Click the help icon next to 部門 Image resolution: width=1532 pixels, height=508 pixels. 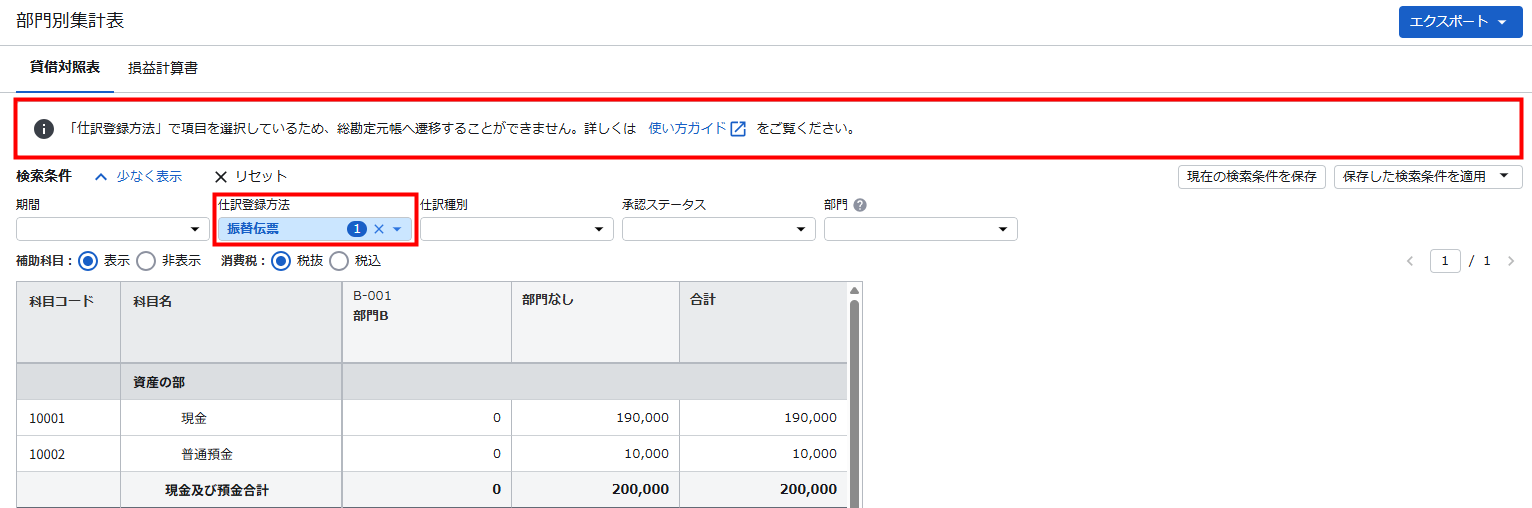860,204
